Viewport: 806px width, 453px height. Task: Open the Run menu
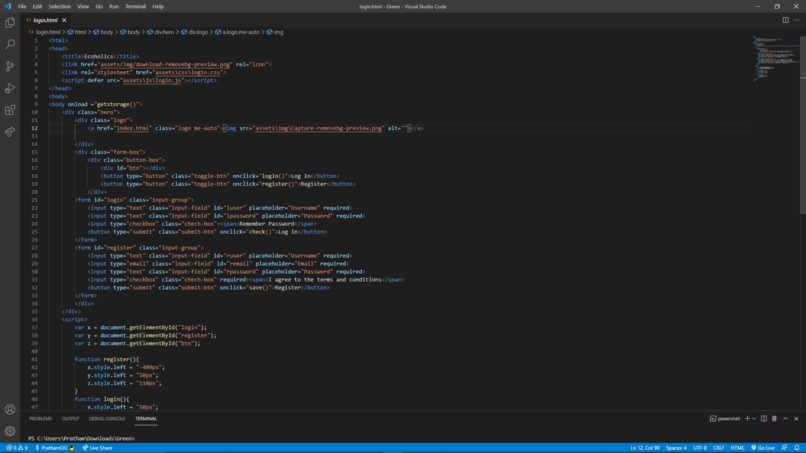click(114, 7)
